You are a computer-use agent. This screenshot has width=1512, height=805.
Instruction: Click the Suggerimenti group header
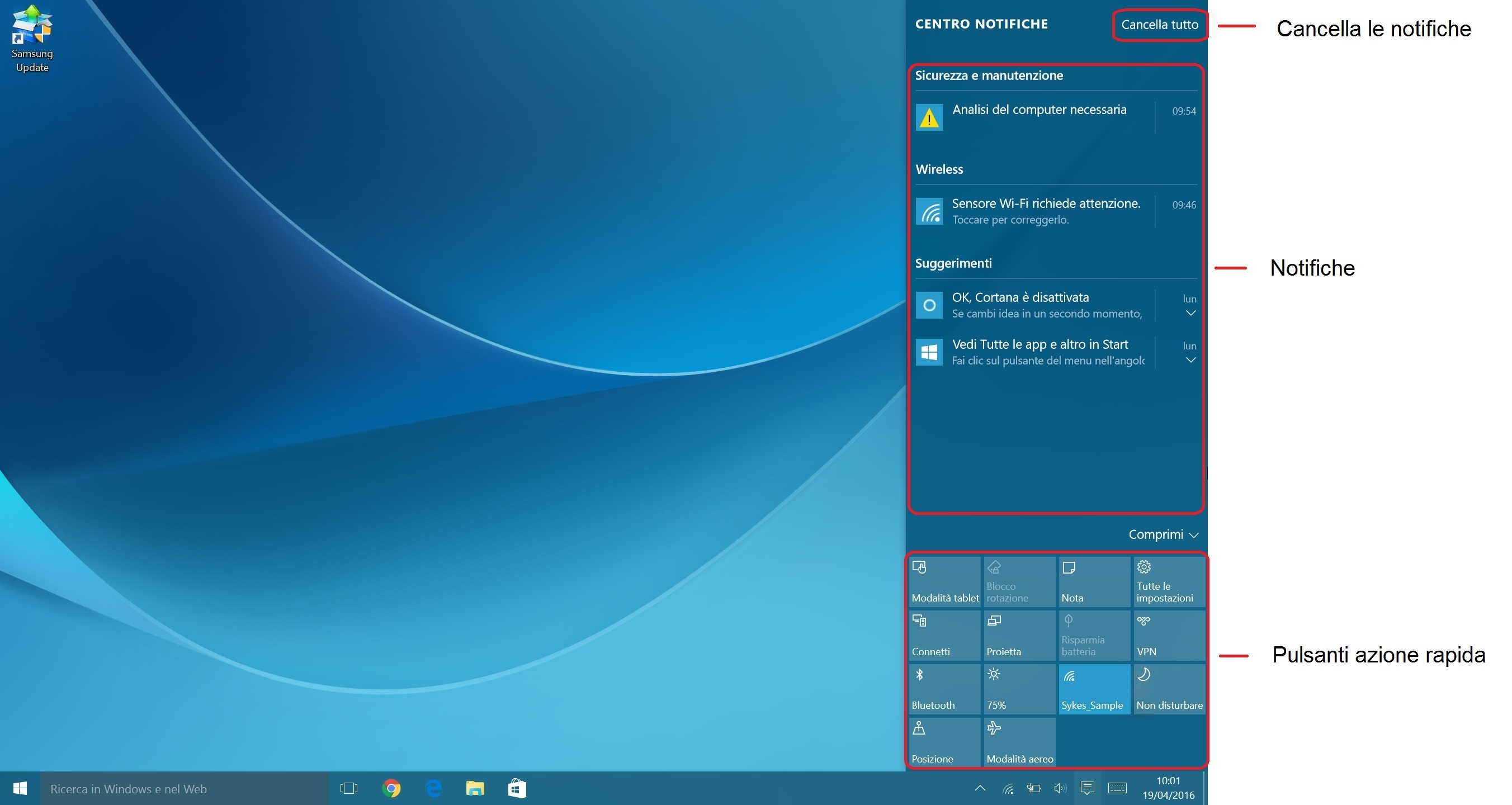(953, 263)
